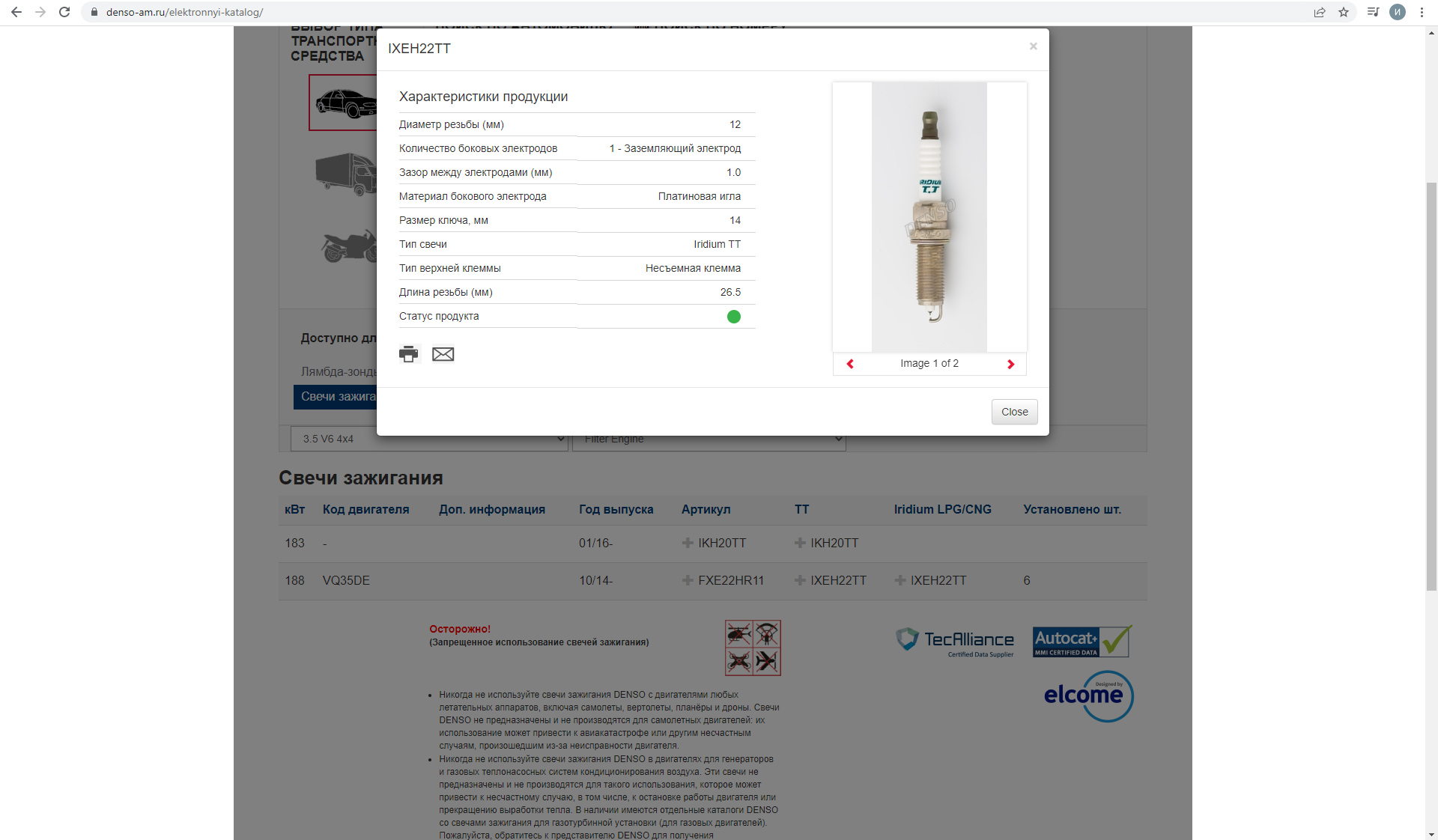
Task: Click the Несъемная клемма value
Action: 693,268
